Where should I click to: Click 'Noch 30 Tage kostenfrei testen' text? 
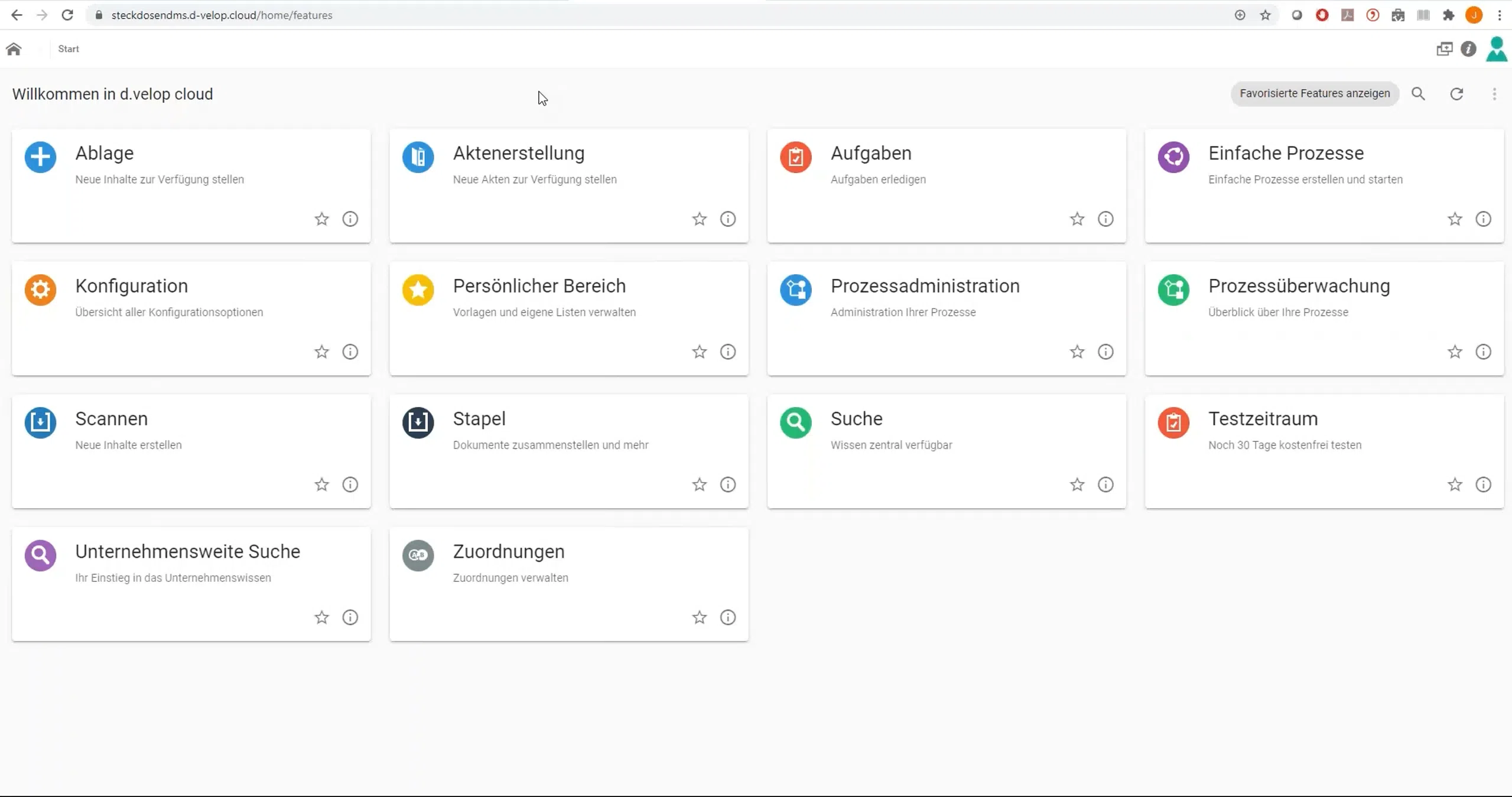coord(1285,445)
